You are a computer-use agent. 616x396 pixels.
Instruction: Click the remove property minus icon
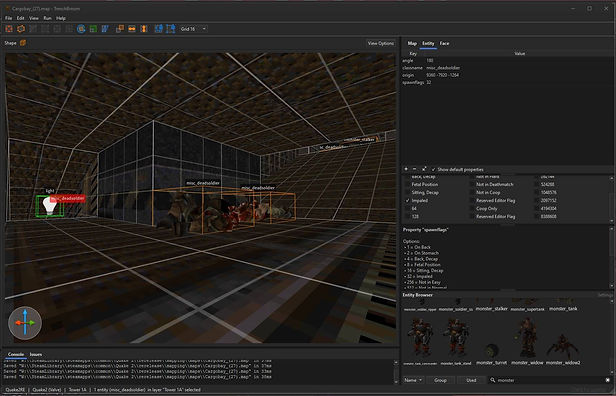click(x=414, y=169)
